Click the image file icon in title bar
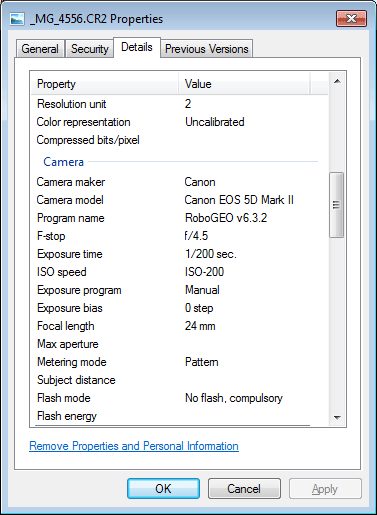This screenshot has height=515, width=377. (17, 19)
